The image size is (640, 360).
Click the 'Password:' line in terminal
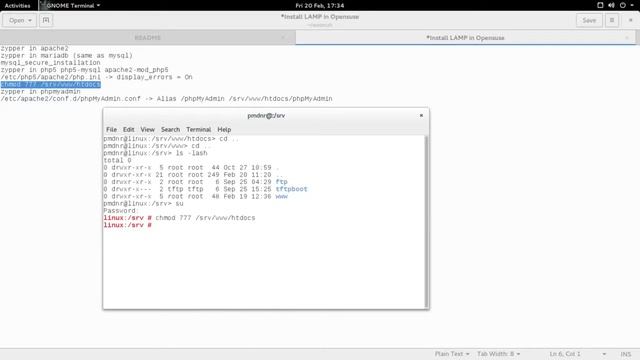pos(120,211)
